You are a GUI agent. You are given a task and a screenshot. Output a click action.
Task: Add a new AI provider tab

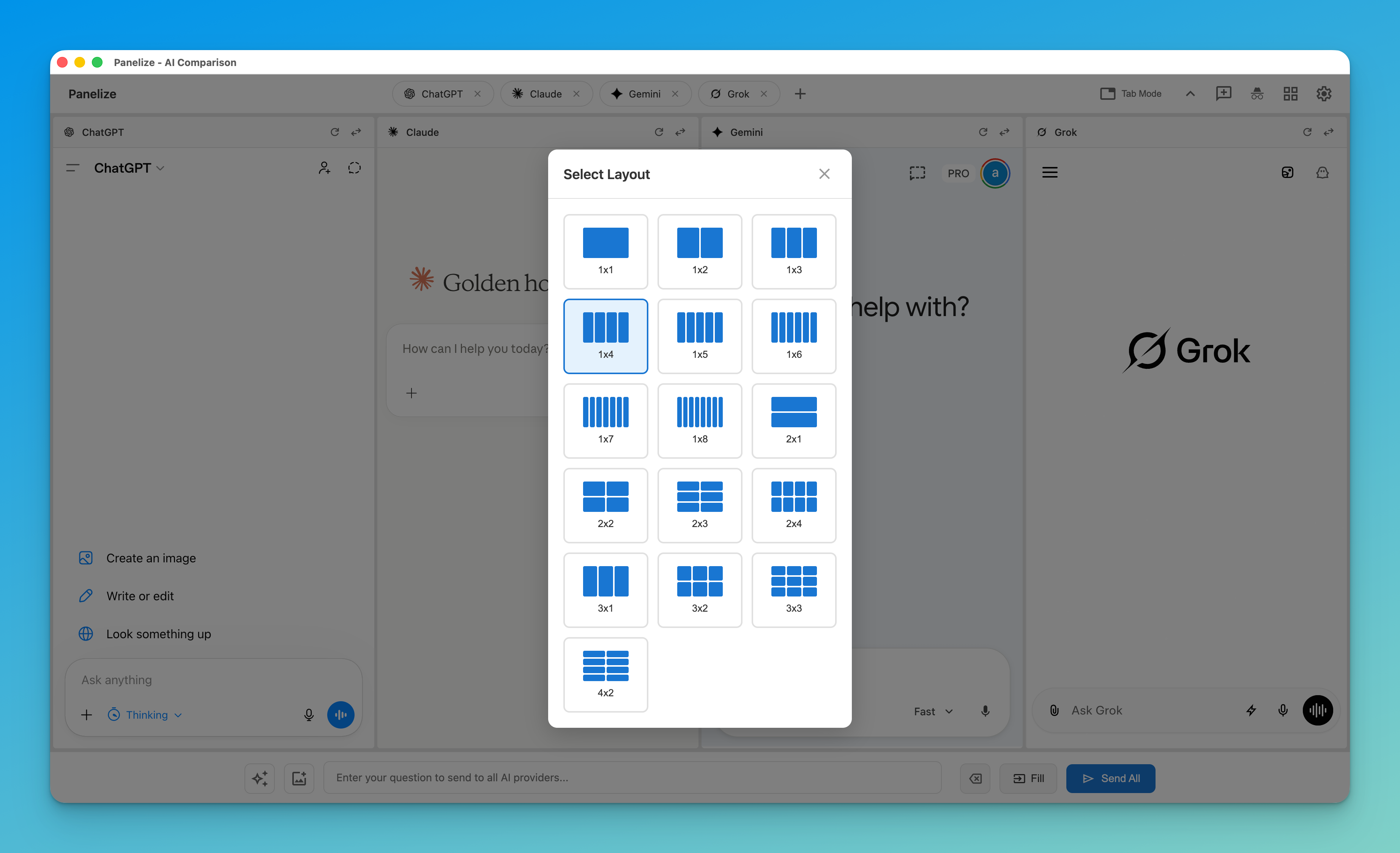pos(800,94)
